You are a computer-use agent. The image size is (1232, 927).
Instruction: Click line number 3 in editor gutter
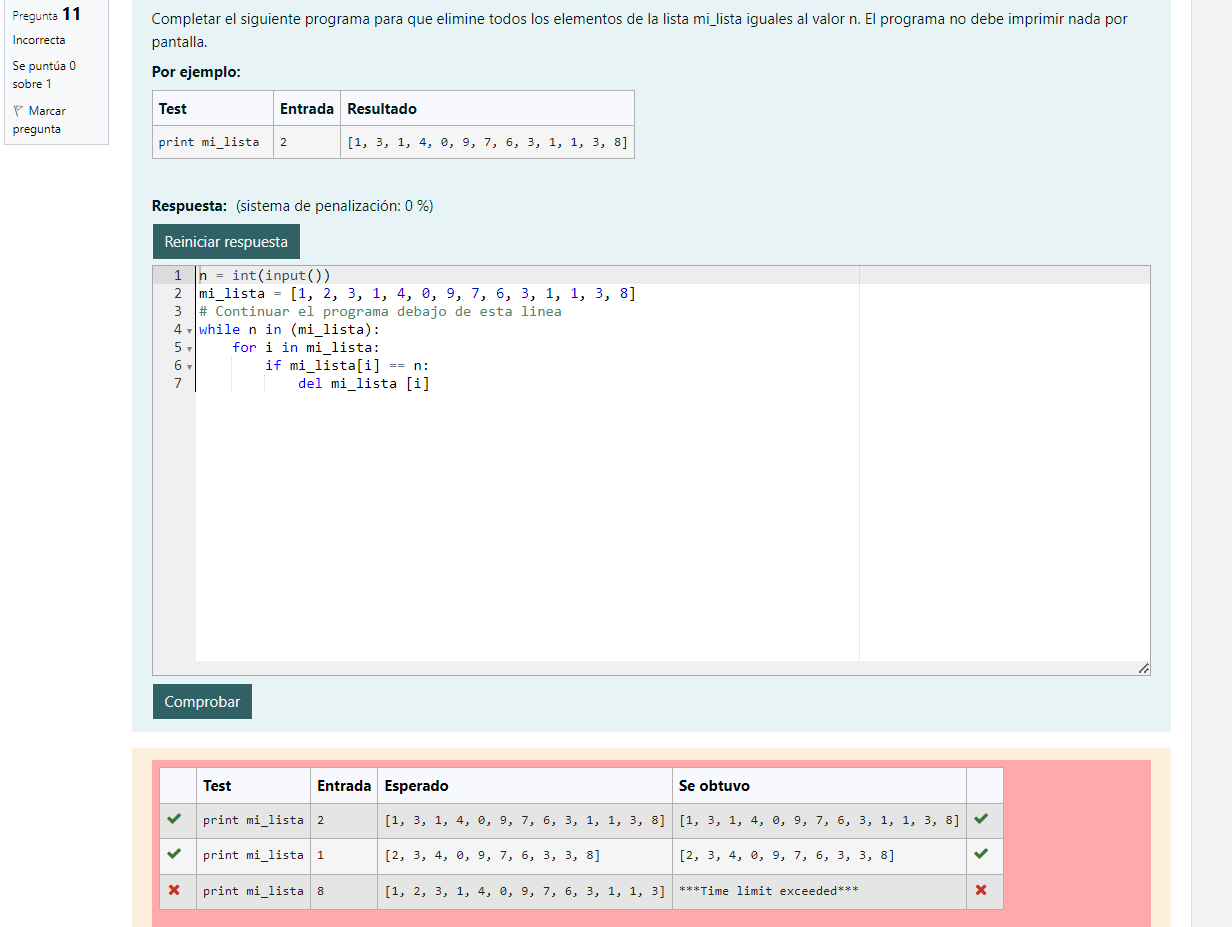coord(177,311)
